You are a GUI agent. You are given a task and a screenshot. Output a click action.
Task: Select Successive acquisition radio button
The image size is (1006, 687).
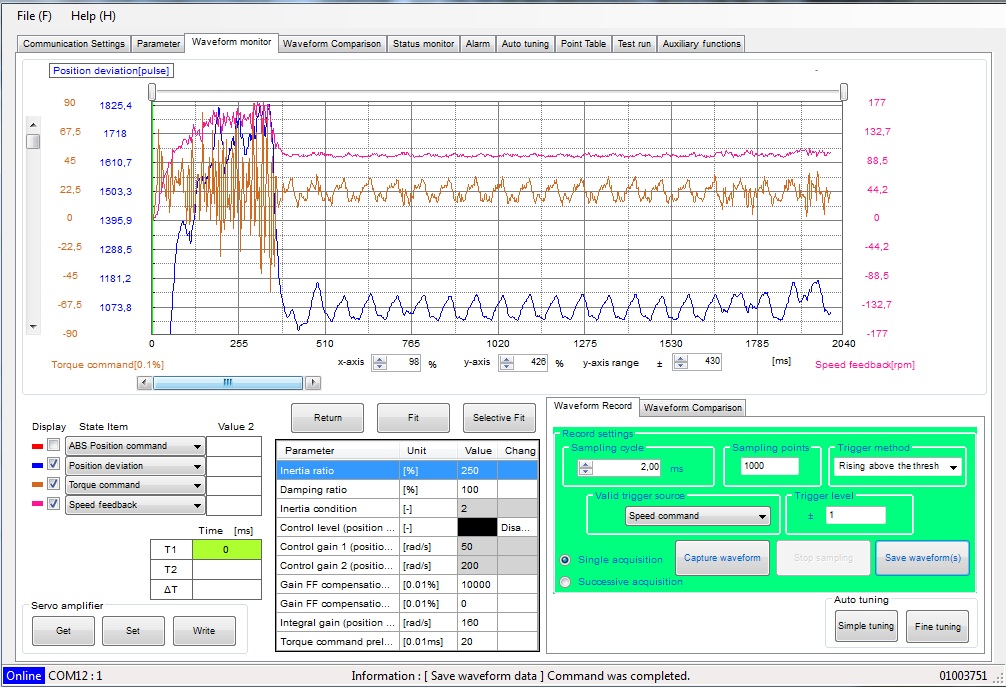(566, 581)
